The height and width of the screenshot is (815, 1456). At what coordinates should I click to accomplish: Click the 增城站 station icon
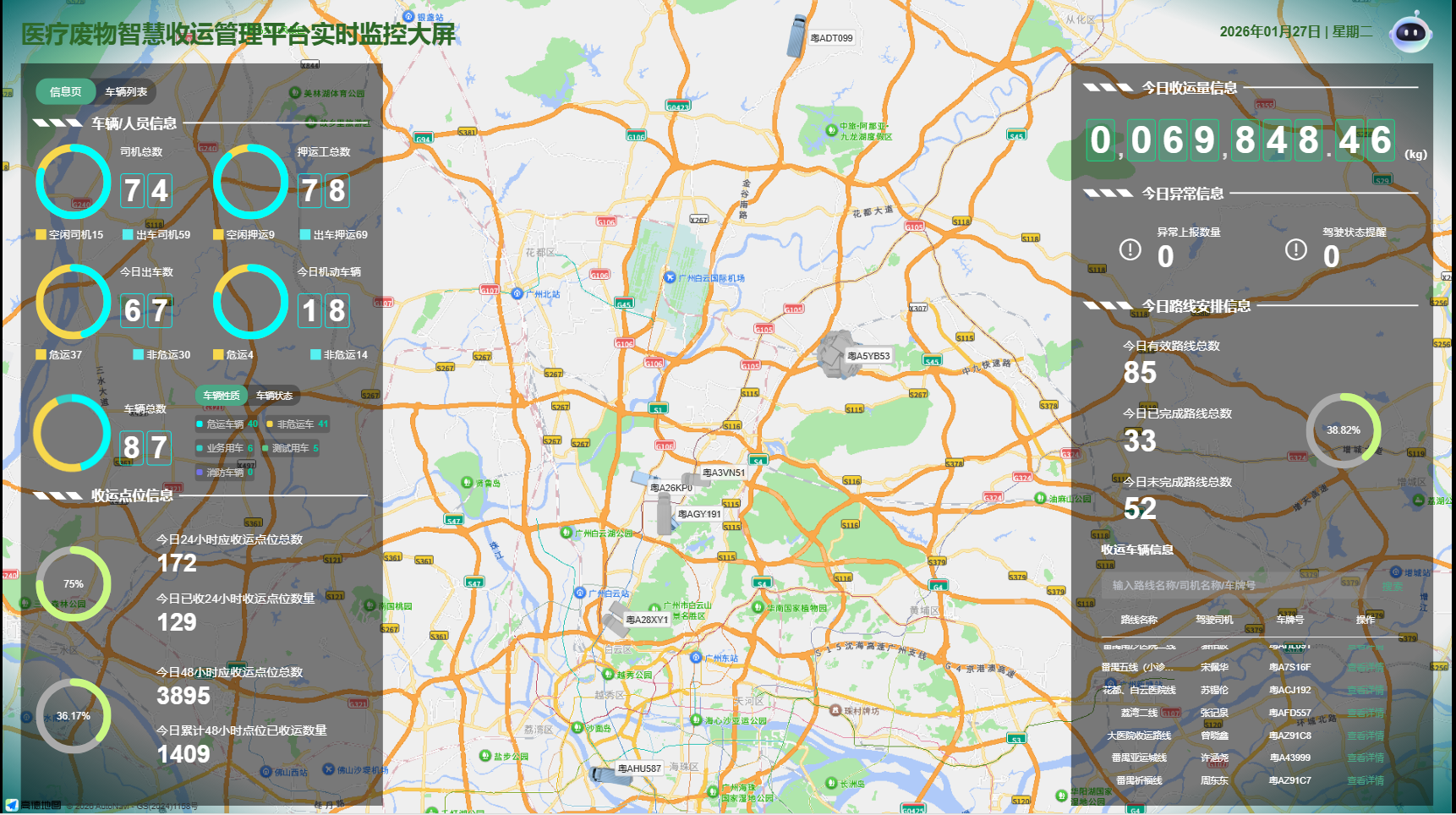click(1396, 572)
